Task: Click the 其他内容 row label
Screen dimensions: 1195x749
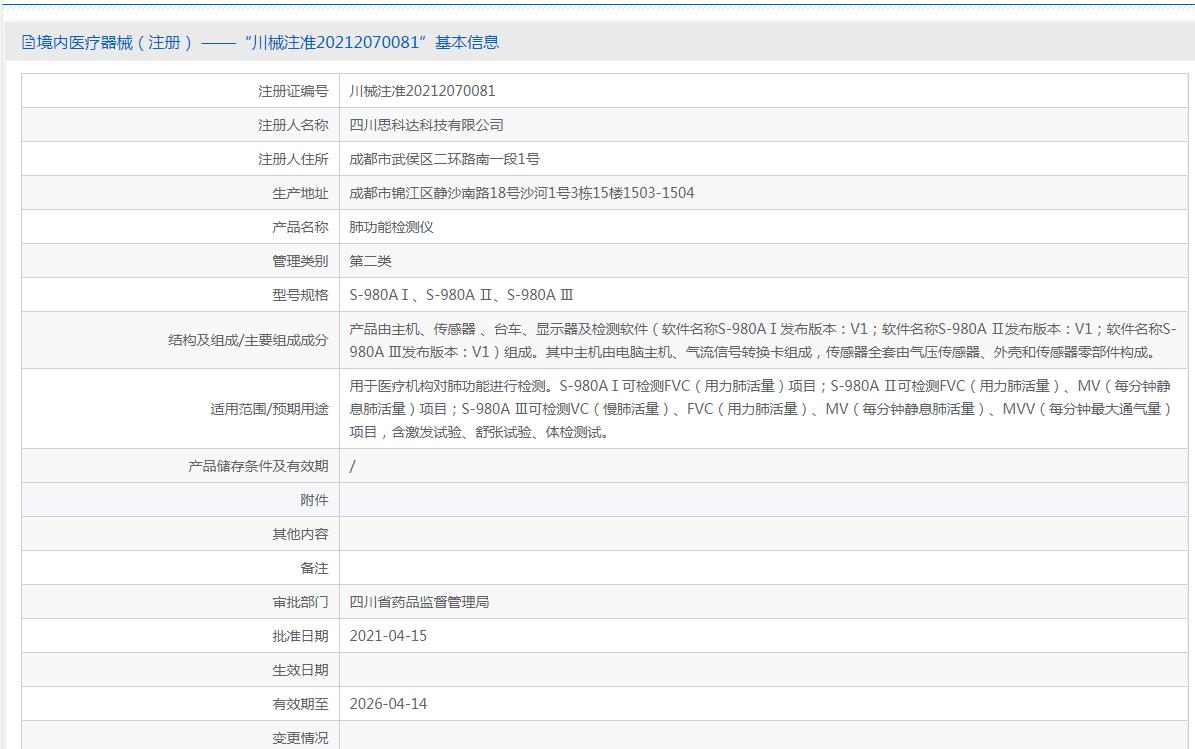Action: click(300, 534)
